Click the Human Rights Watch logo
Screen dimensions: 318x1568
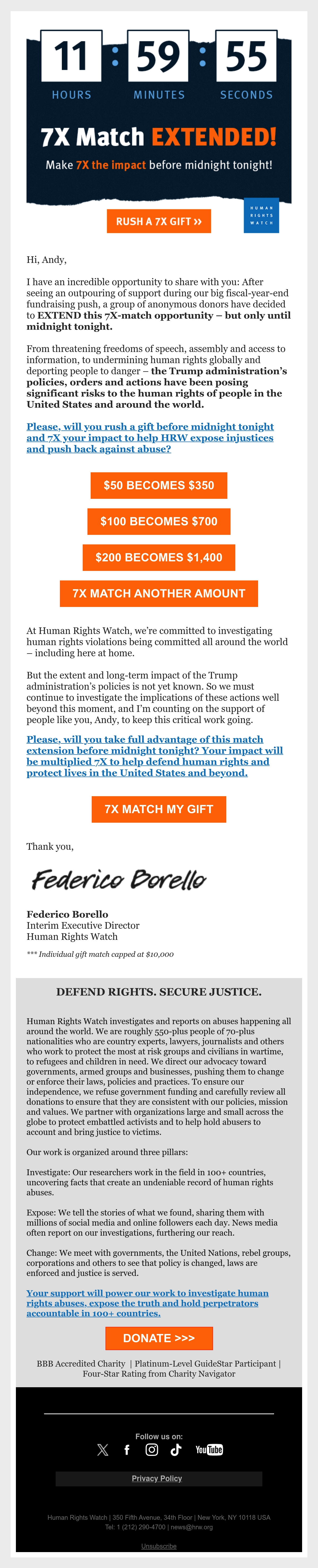tap(262, 215)
